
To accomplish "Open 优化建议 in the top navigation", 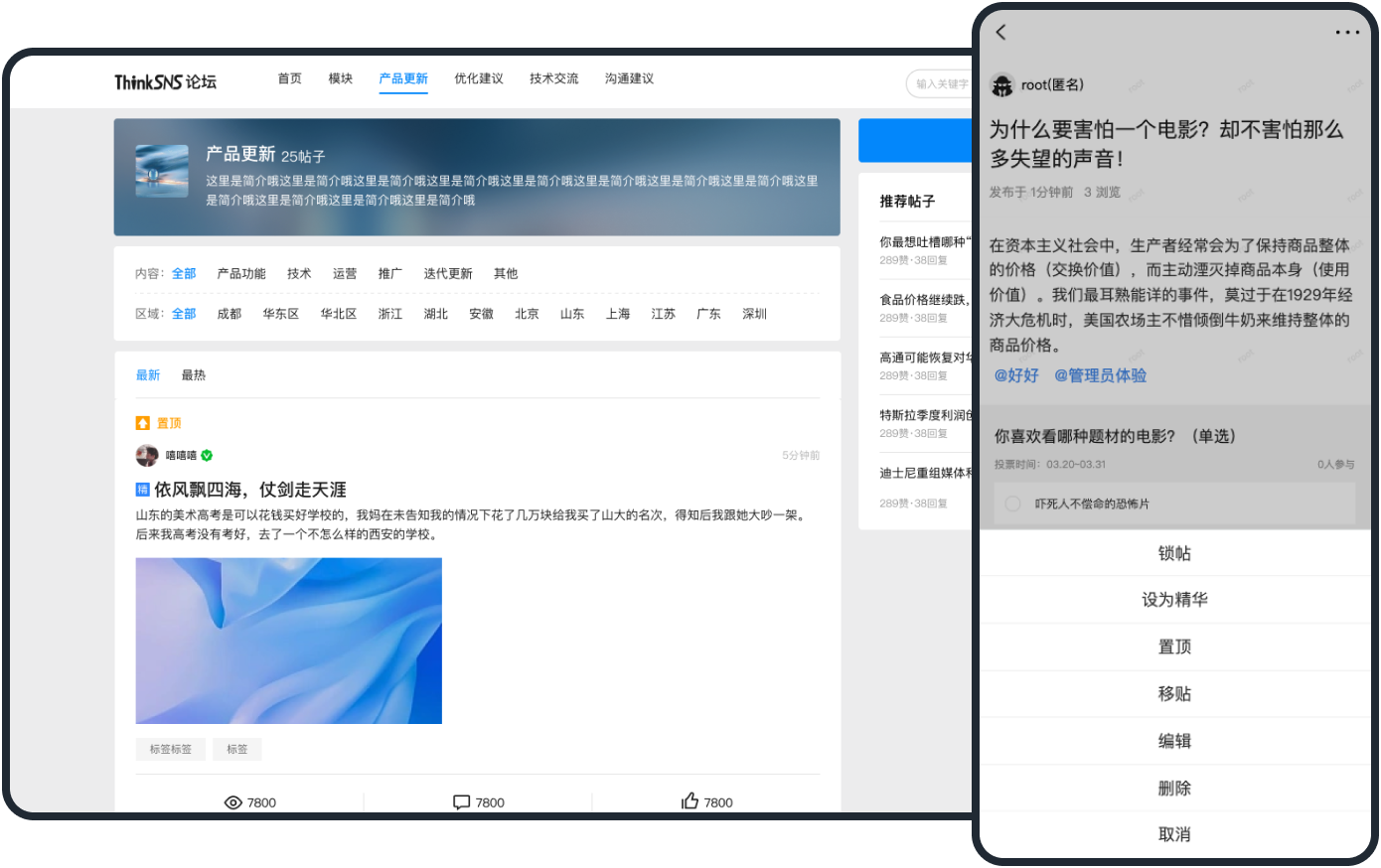I will click(x=479, y=78).
